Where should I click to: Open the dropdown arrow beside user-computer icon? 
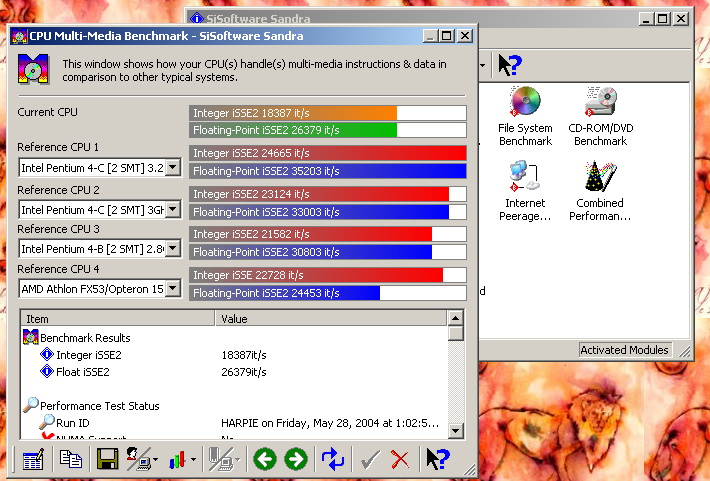coord(155,460)
